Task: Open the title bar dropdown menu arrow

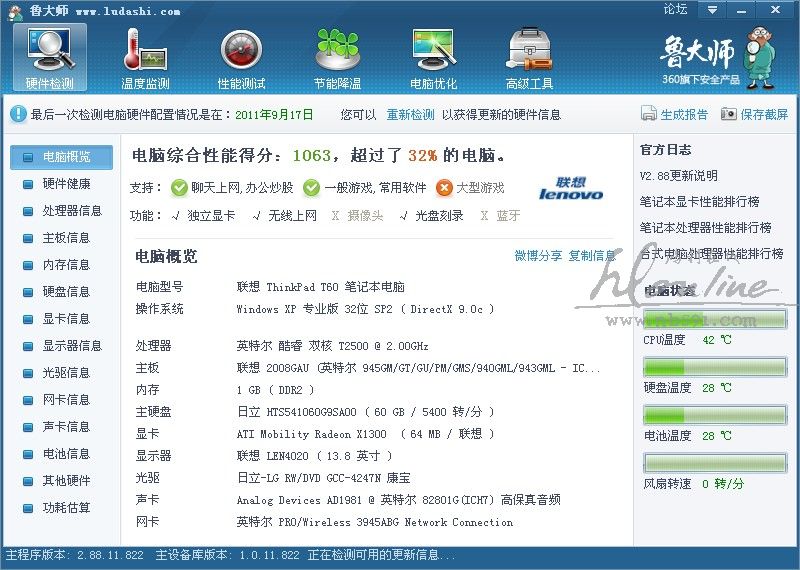Action: pos(712,10)
